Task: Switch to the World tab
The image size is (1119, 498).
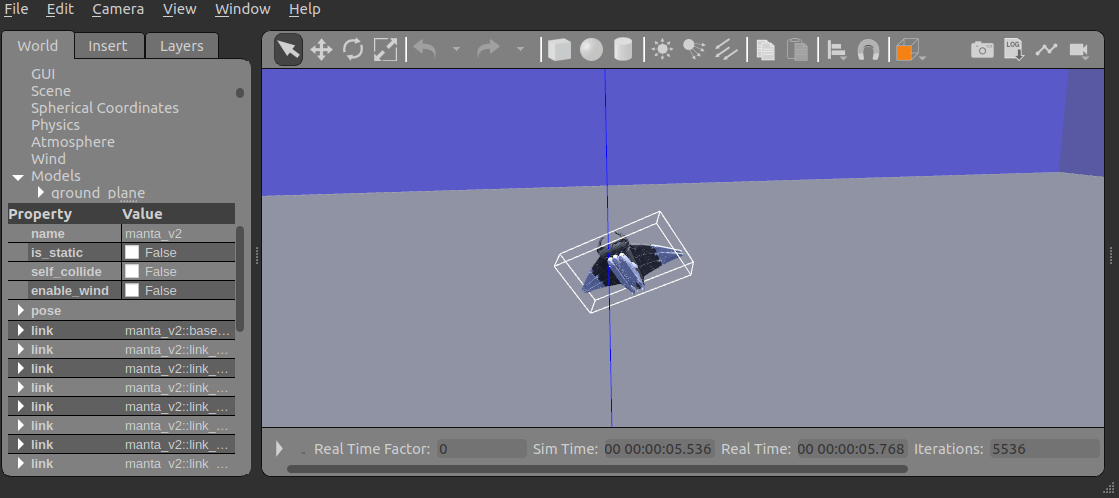Action: (x=38, y=46)
